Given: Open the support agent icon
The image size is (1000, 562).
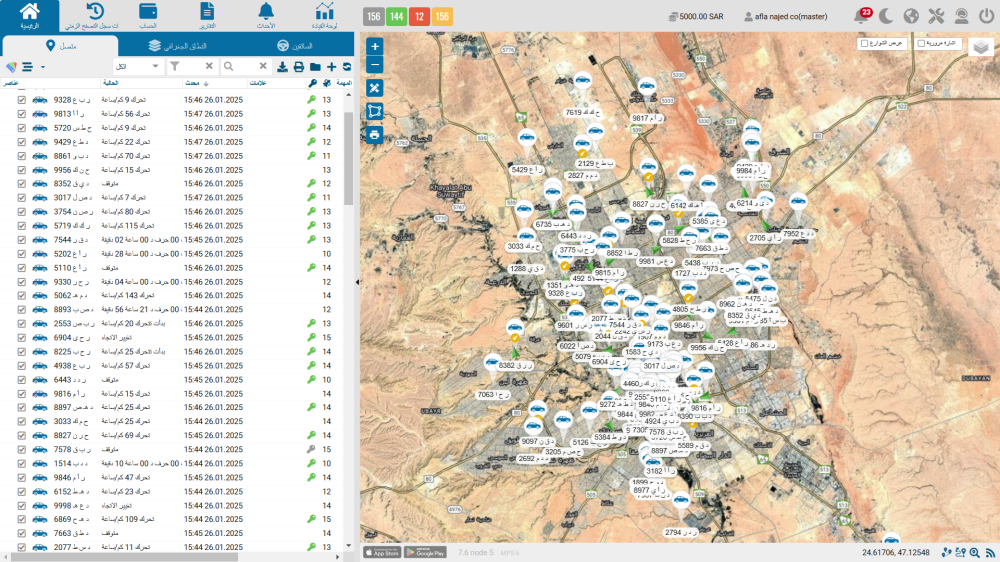Looking at the screenshot, I should pos(961,16).
